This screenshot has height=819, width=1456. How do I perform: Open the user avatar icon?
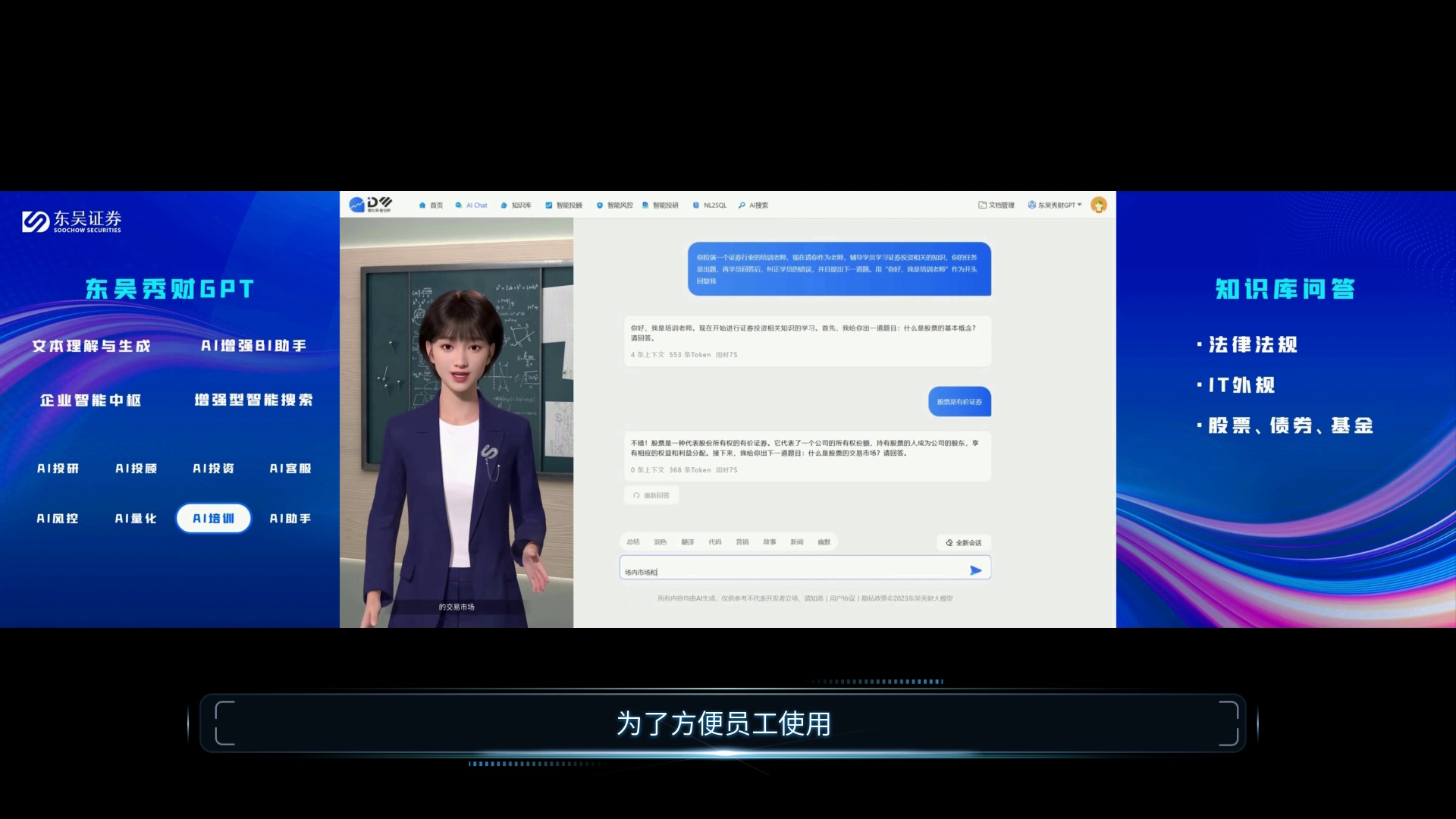1099,205
